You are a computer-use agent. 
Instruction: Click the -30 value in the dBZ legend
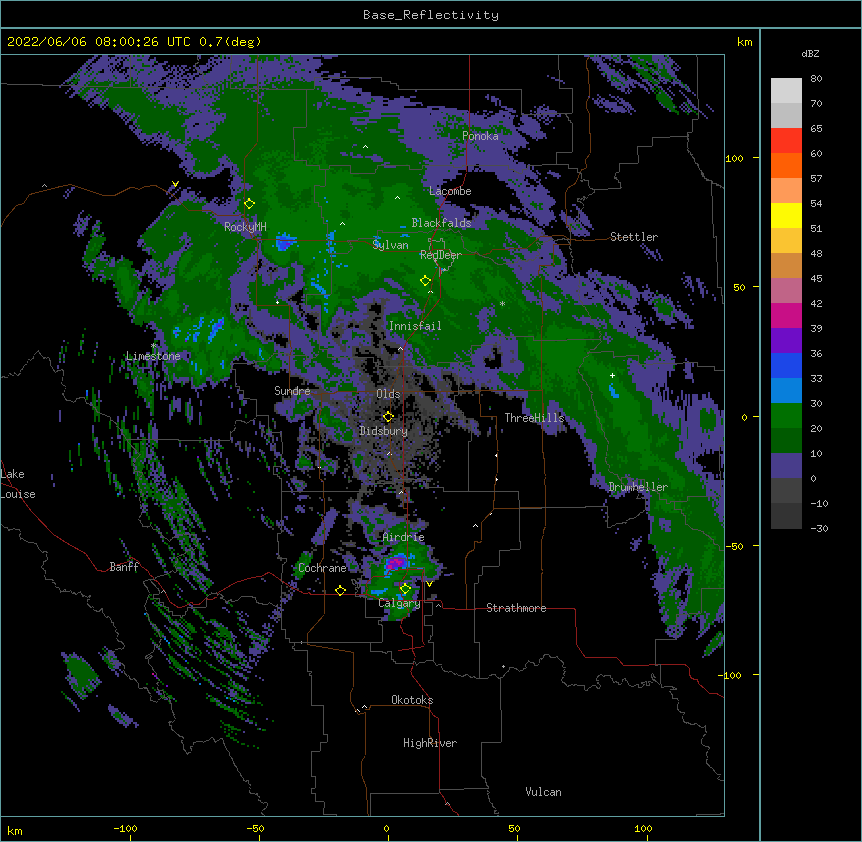tap(819, 528)
